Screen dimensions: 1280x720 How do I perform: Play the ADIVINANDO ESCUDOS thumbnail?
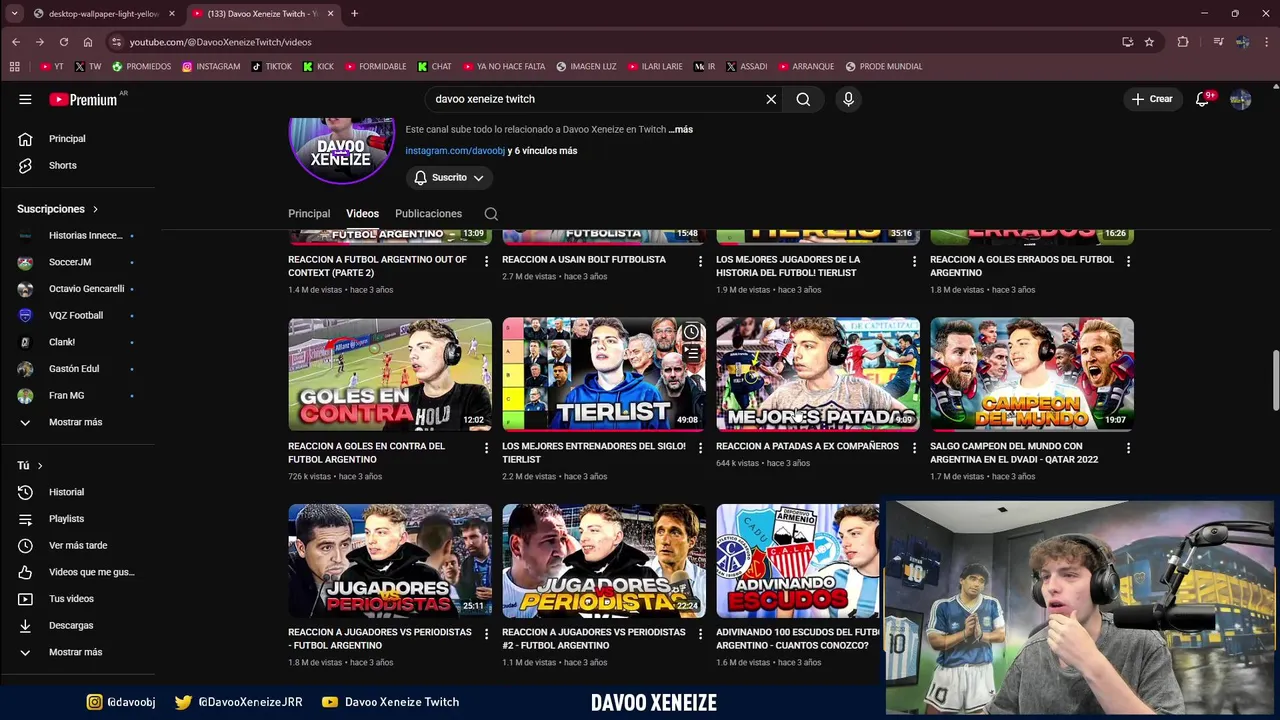798,561
